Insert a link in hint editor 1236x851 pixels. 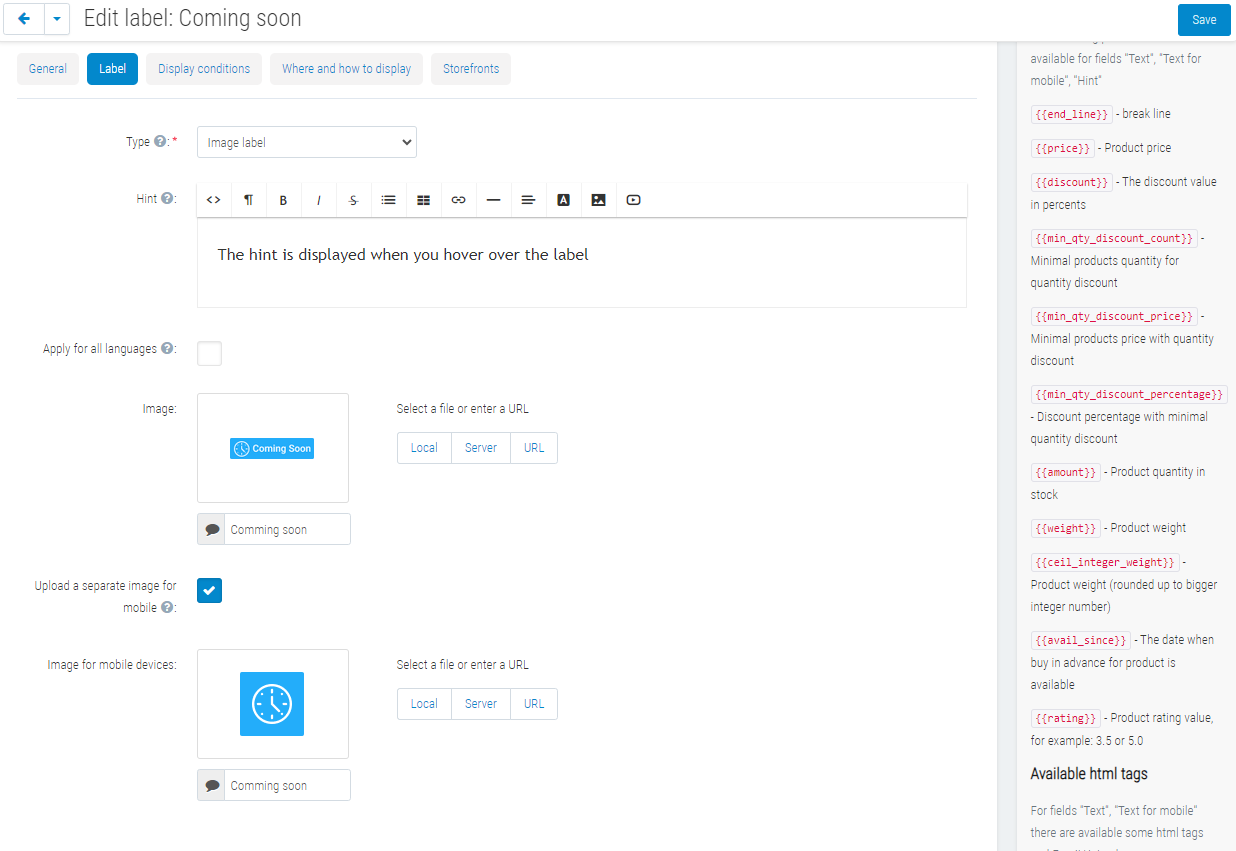[458, 200]
